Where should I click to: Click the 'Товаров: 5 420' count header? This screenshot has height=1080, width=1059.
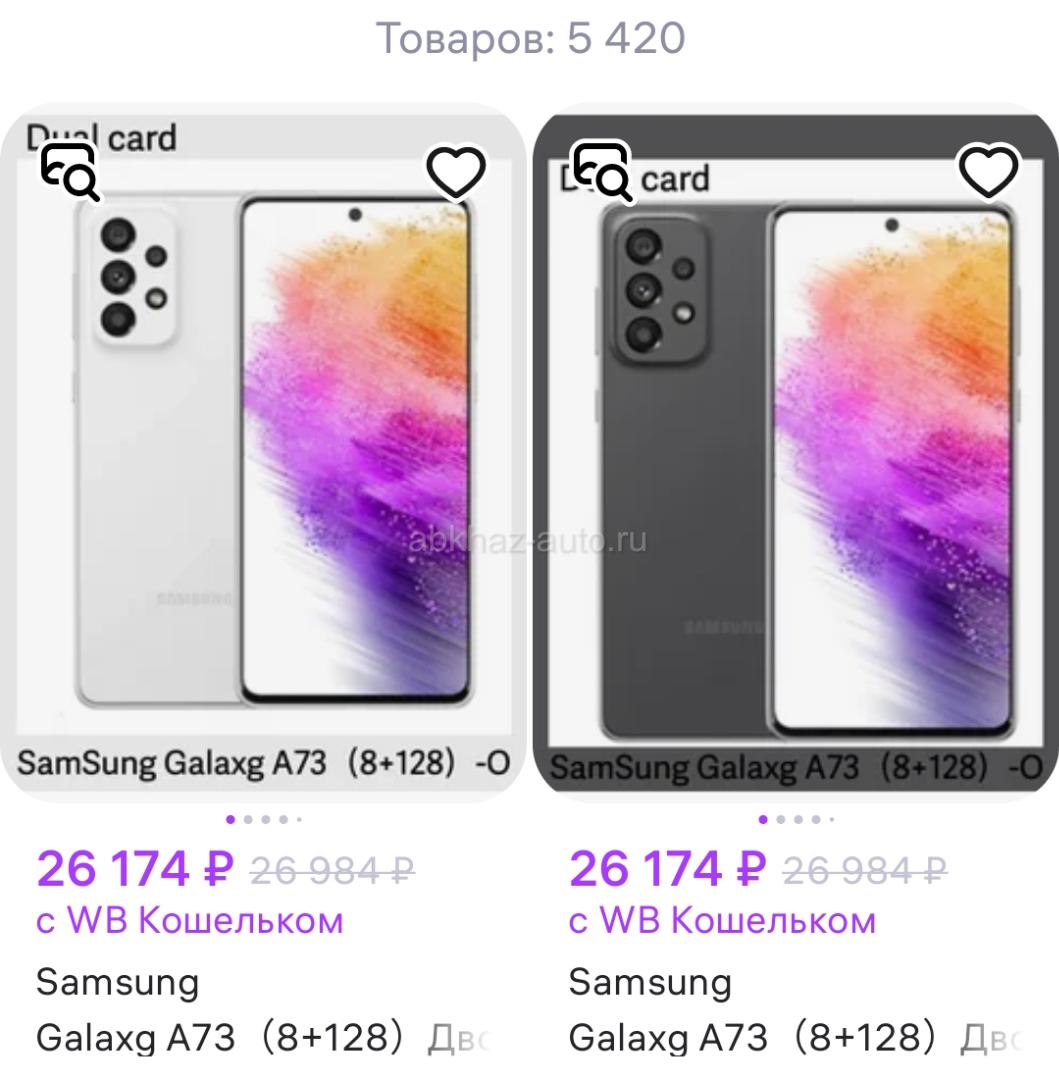[x=530, y=38]
